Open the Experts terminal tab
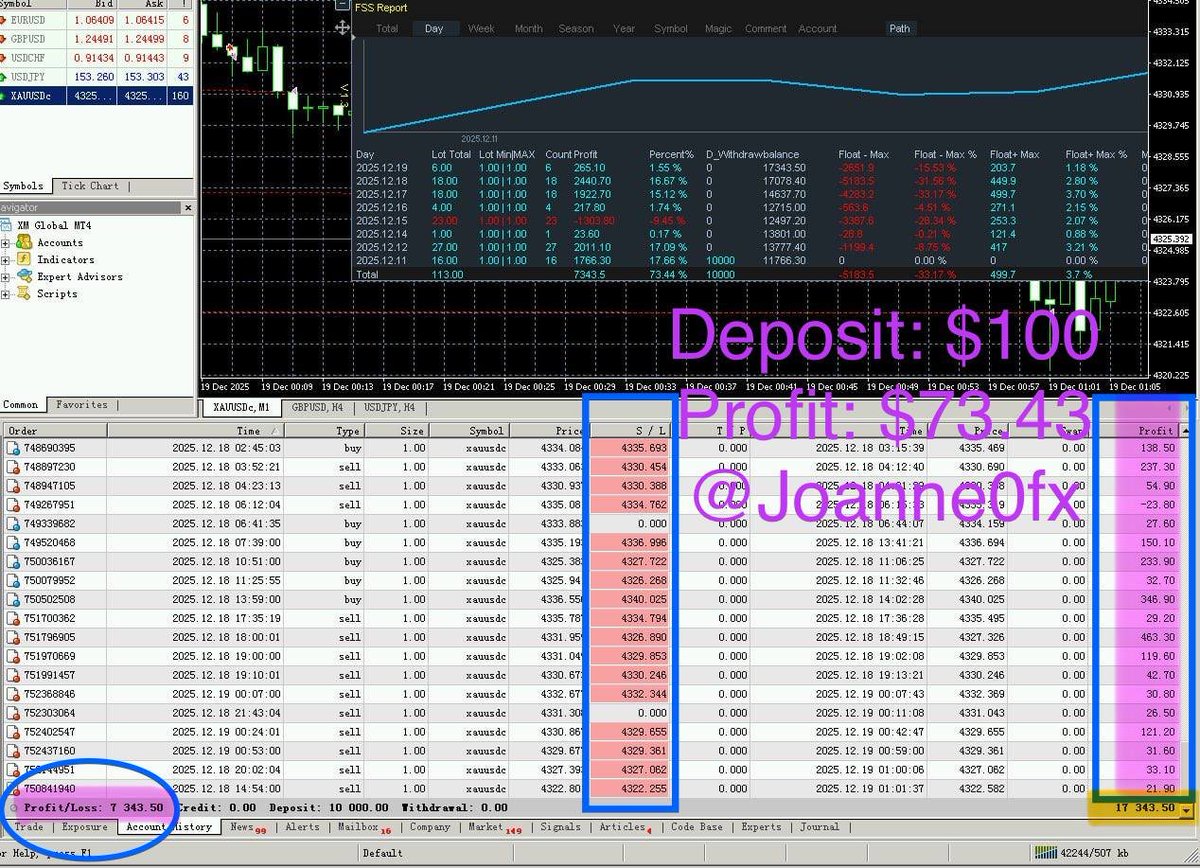Viewport: 1200px width, 868px height. (761, 827)
